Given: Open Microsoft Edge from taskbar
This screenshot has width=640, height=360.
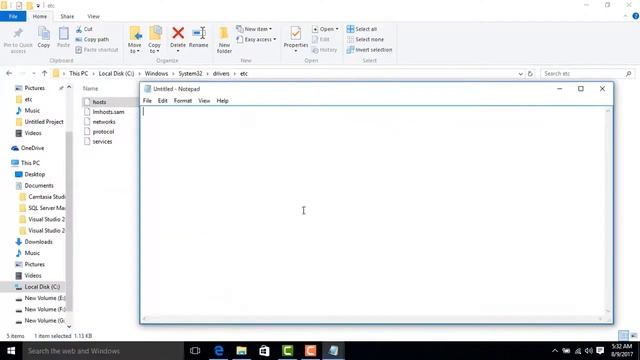Looking at the screenshot, I should click(x=219, y=351).
